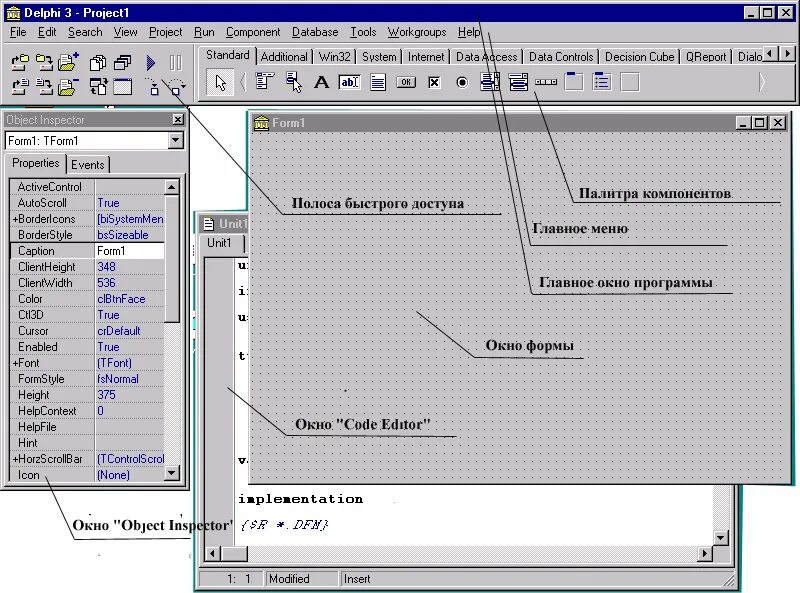Image resolution: width=800 pixels, height=593 pixels.
Task: Click the Open File speedbar icon
Action: (20, 87)
